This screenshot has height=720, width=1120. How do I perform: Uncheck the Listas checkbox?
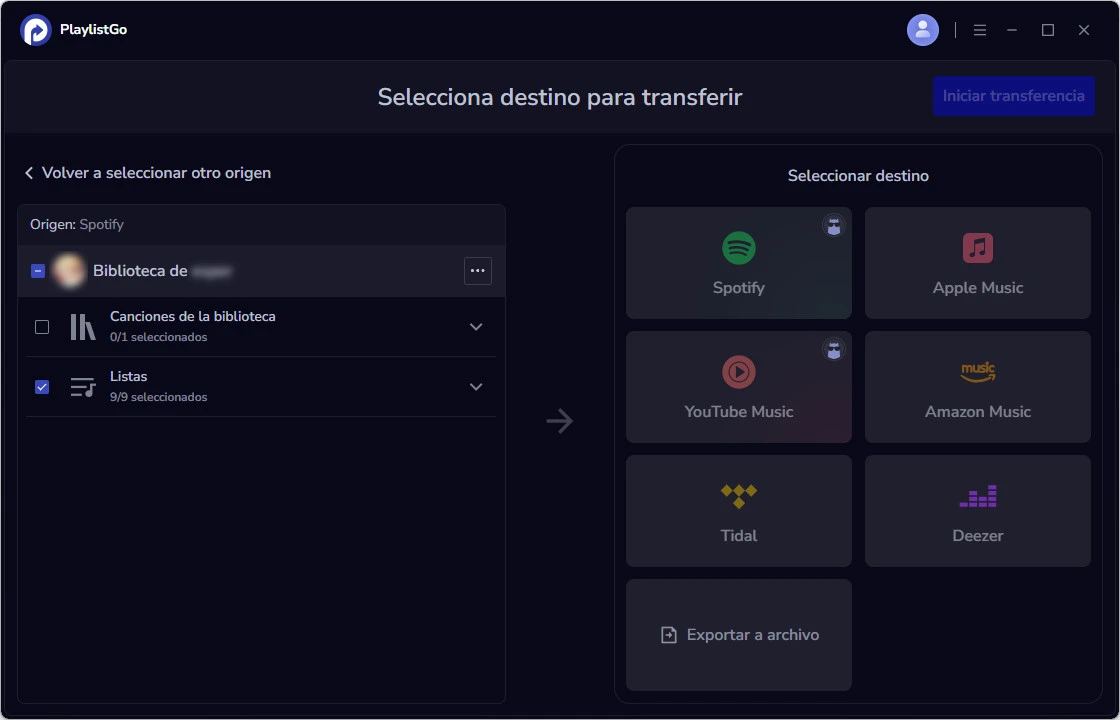point(42,386)
